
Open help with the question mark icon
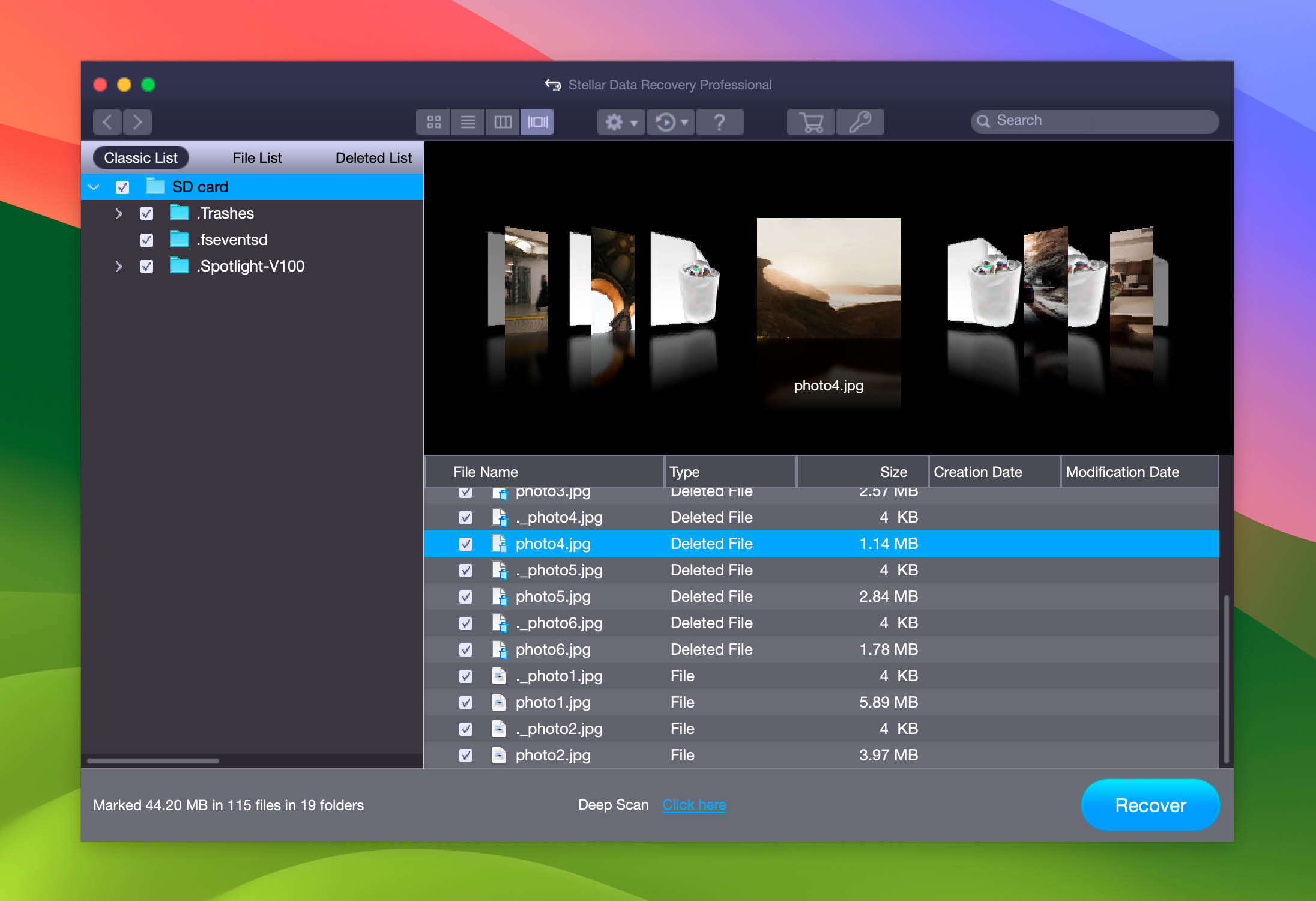(x=719, y=122)
